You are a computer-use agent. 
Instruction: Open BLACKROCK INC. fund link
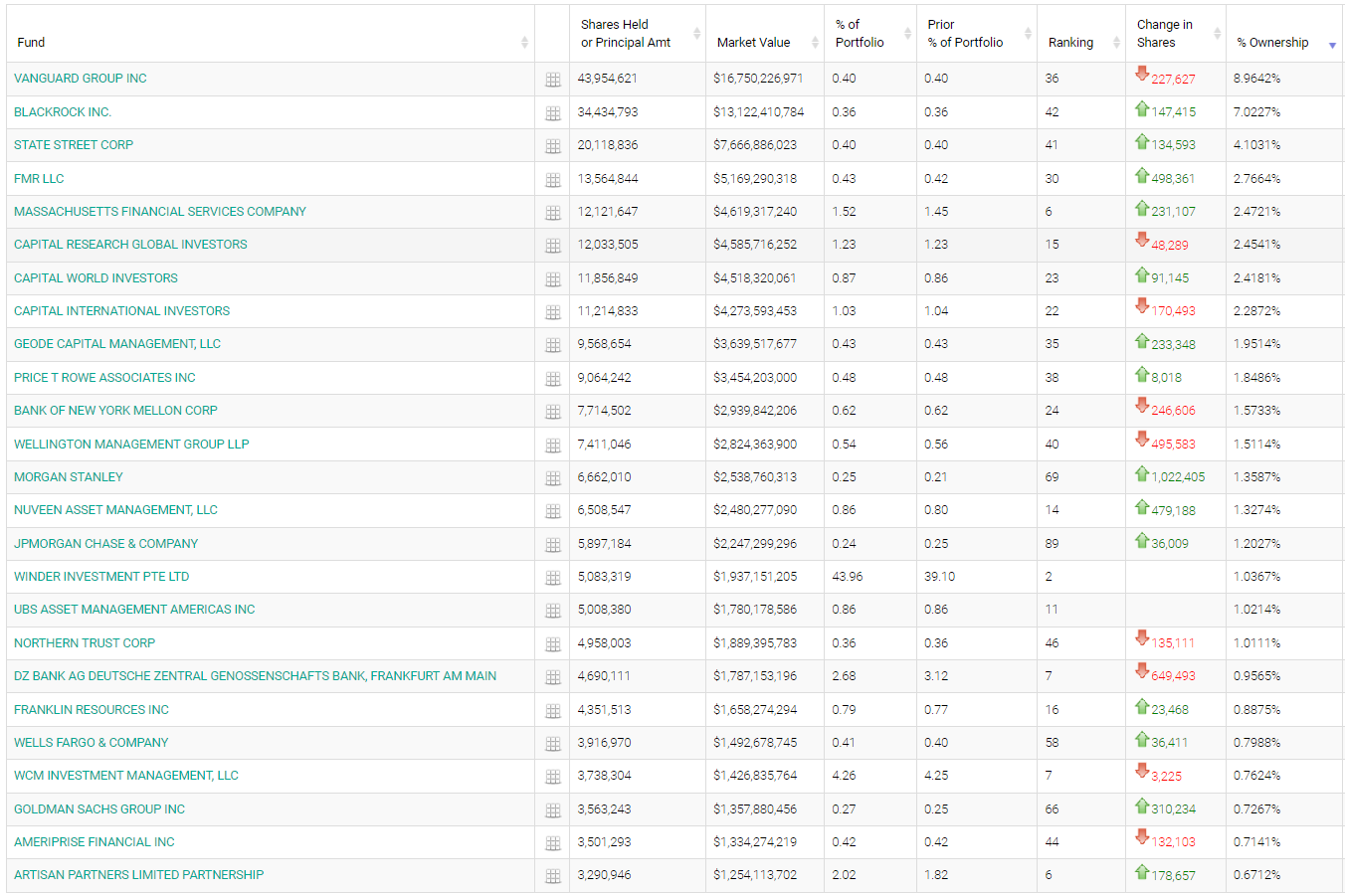click(63, 112)
